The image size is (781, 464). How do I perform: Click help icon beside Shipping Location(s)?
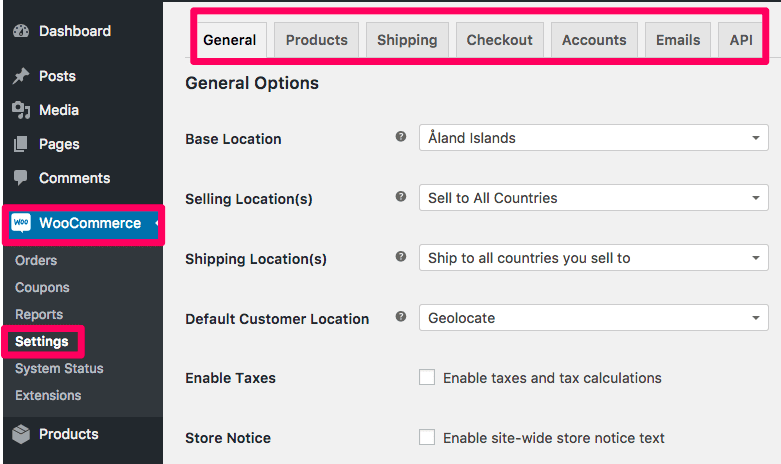401,256
